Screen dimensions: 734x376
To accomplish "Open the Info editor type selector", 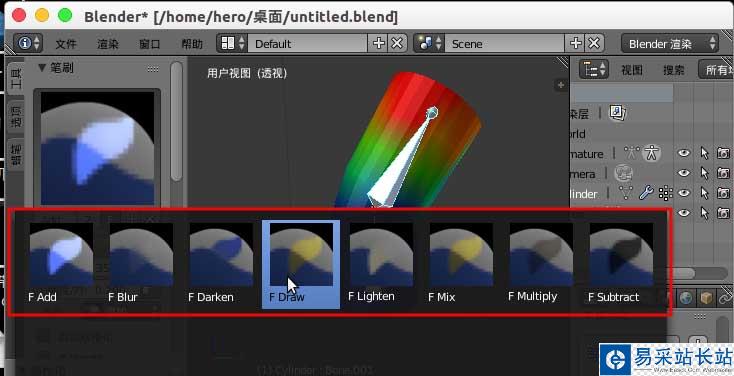I will 29,44.
